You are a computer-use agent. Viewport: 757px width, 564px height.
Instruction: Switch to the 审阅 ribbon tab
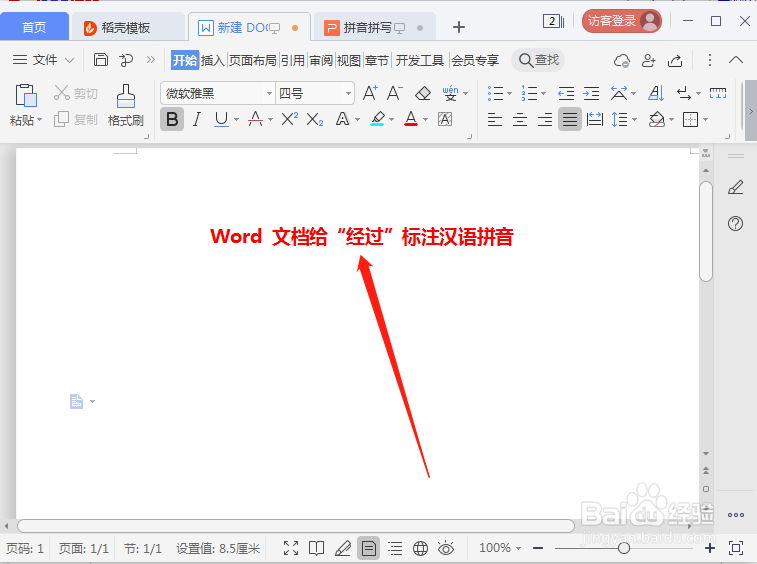pos(321,60)
